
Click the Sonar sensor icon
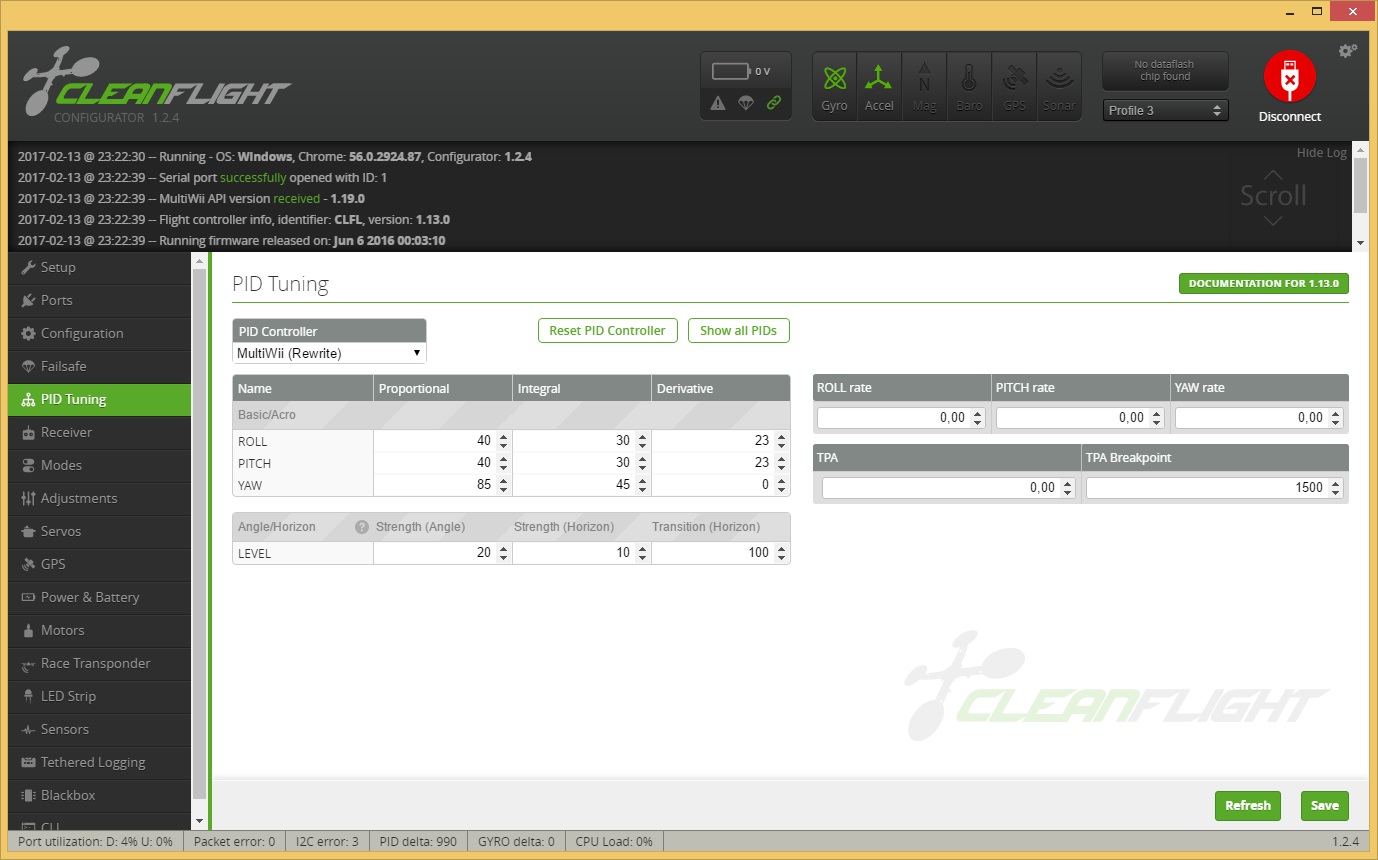[1059, 87]
